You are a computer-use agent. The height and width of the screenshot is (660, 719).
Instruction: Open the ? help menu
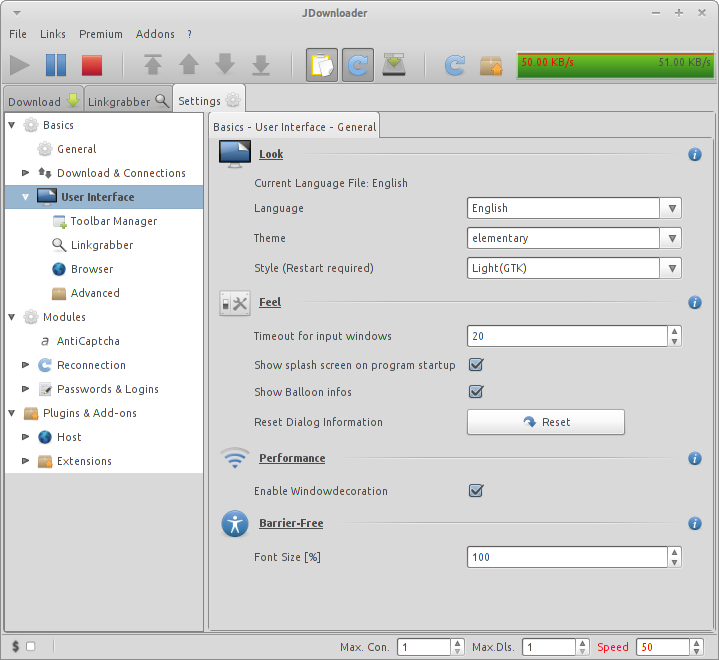point(189,34)
